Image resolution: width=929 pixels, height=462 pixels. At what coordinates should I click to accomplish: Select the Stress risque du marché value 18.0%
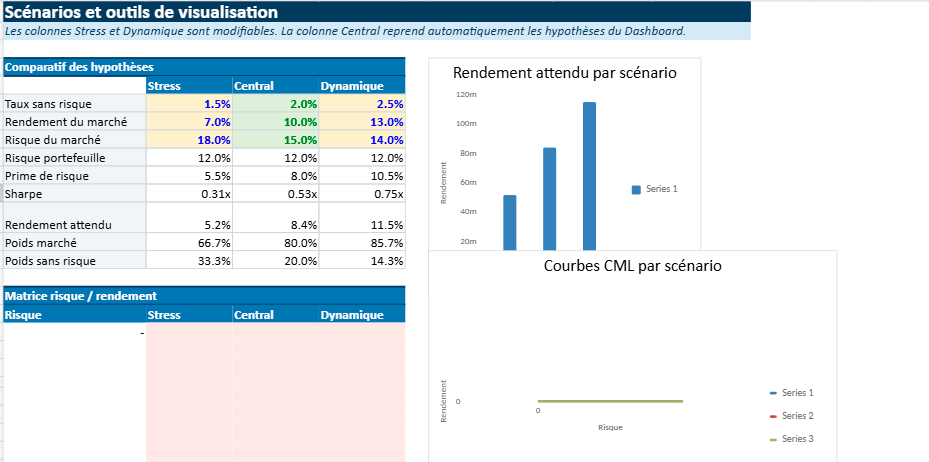tap(190, 140)
